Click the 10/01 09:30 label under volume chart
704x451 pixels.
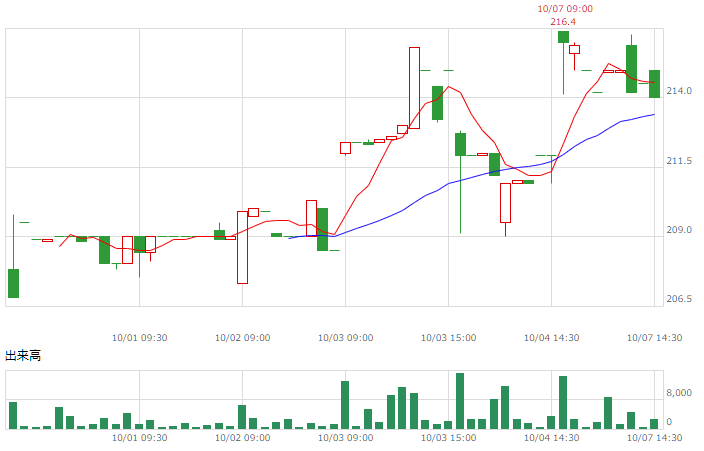[139, 438]
